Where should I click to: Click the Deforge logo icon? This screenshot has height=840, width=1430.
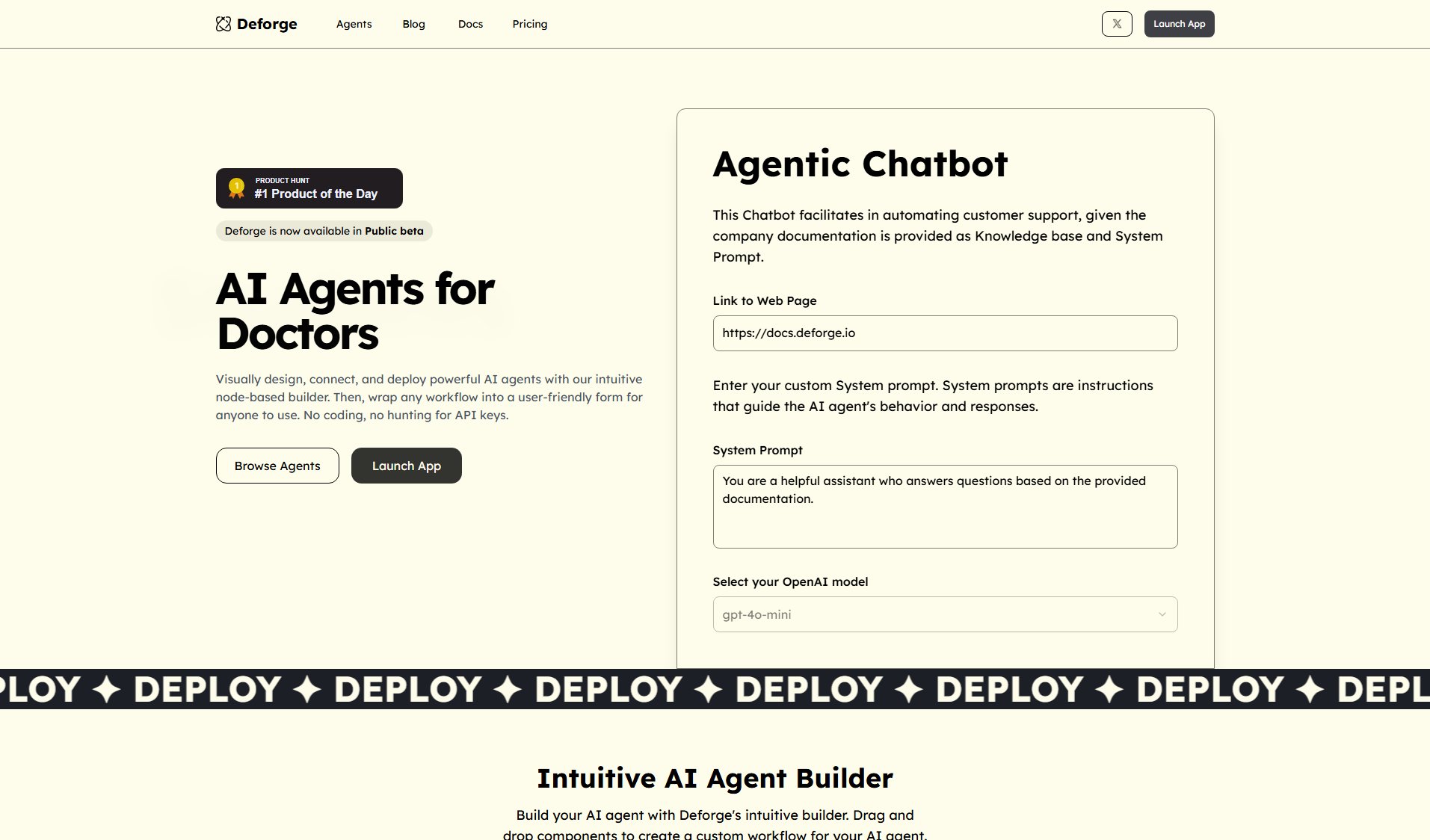224,24
